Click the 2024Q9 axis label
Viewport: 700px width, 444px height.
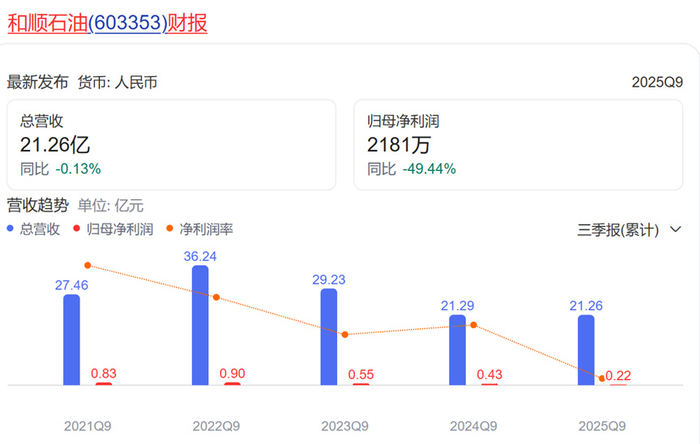473,426
